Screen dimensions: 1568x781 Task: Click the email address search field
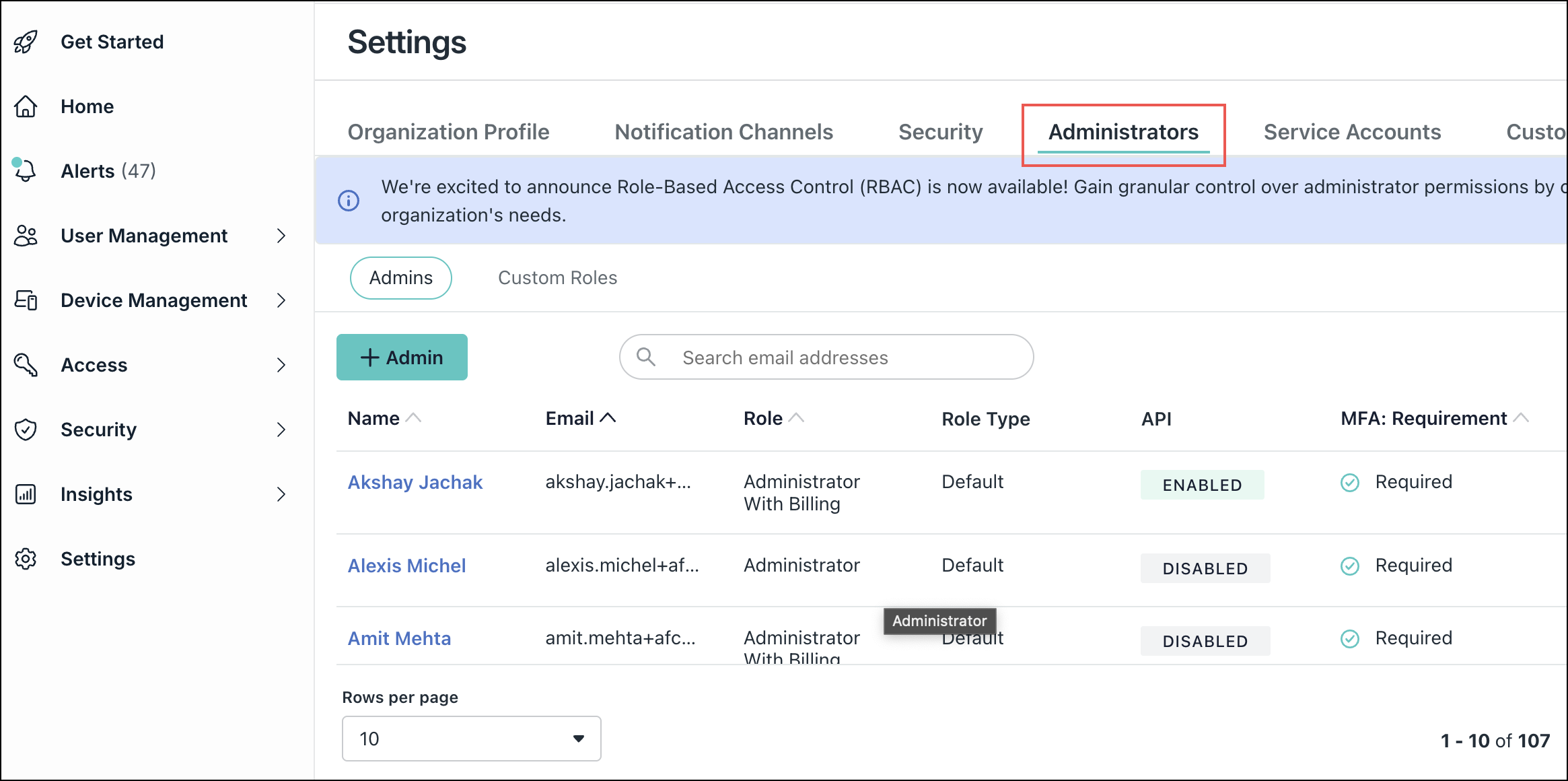(x=826, y=357)
